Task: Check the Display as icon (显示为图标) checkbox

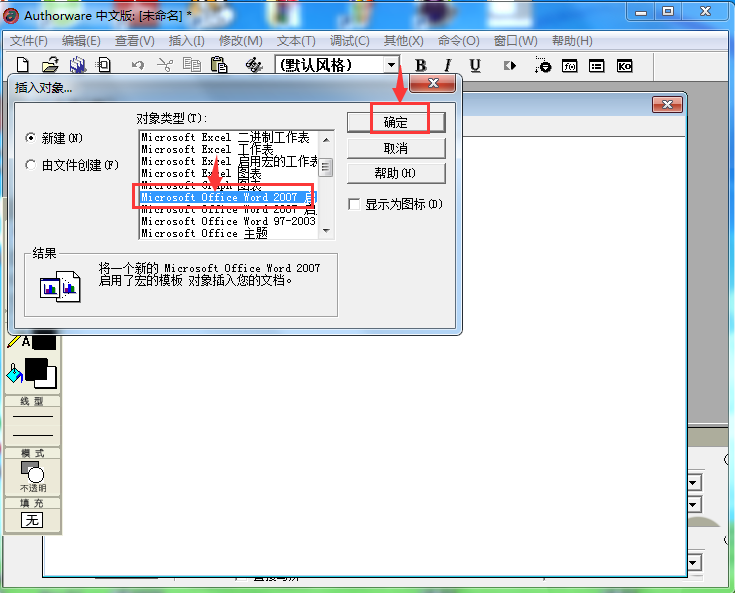Action: (354, 204)
